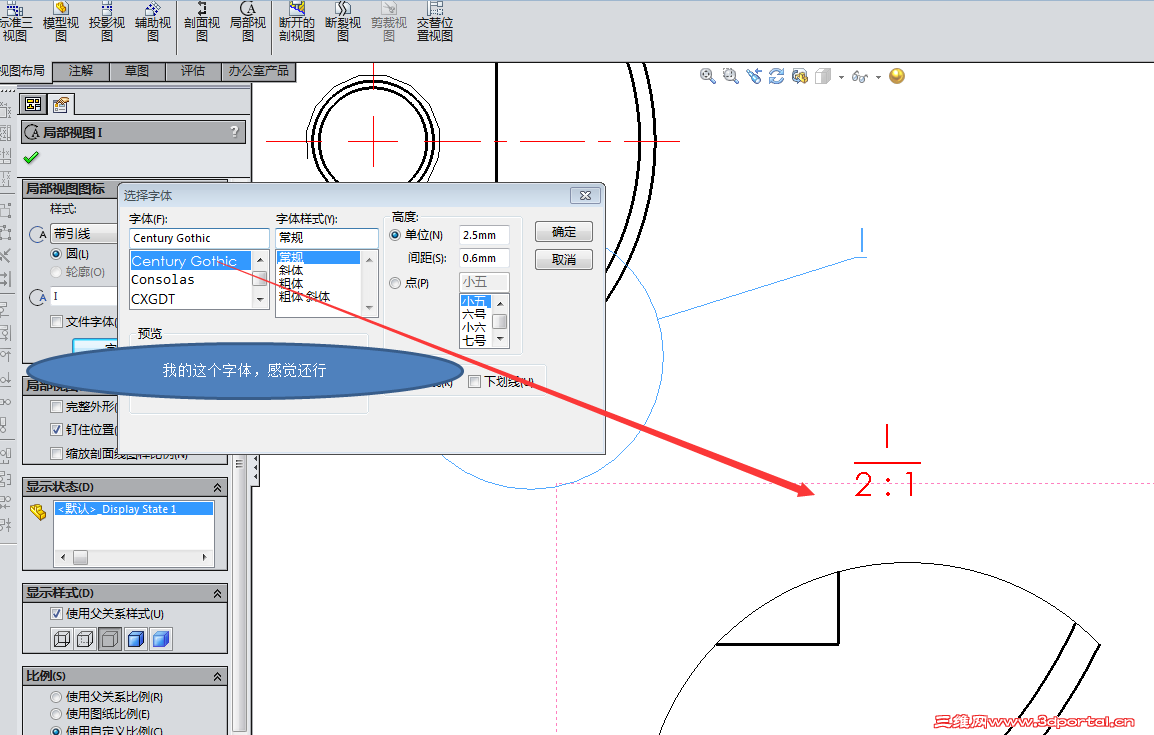Uncheck 使用父关系样式(U) checkbox

[56, 614]
